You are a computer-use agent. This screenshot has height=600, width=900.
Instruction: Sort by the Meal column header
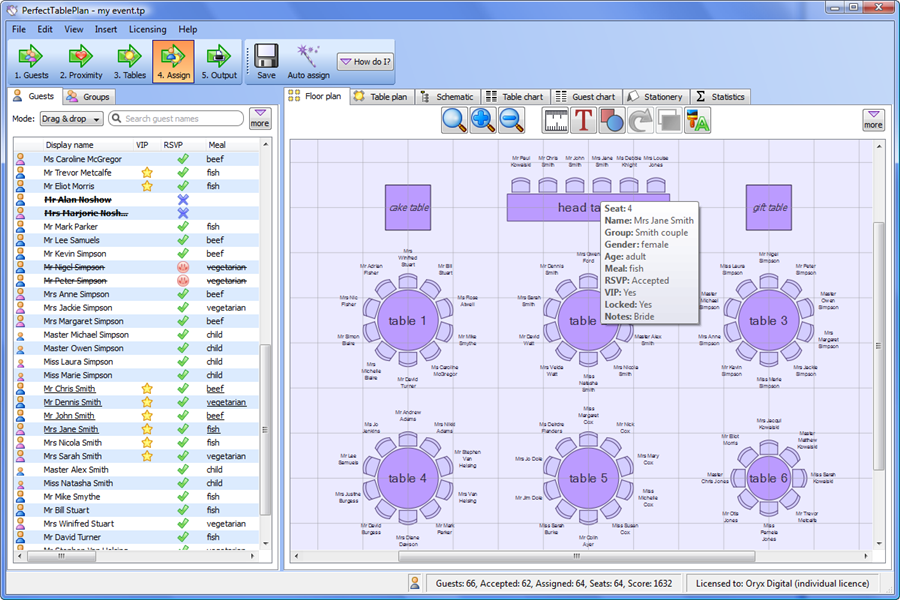coord(217,145)
